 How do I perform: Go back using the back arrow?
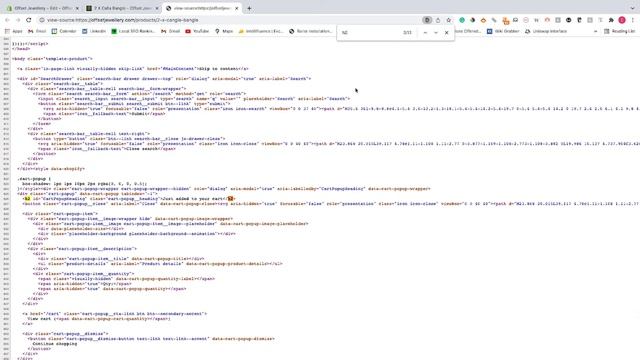pos(7,20)
